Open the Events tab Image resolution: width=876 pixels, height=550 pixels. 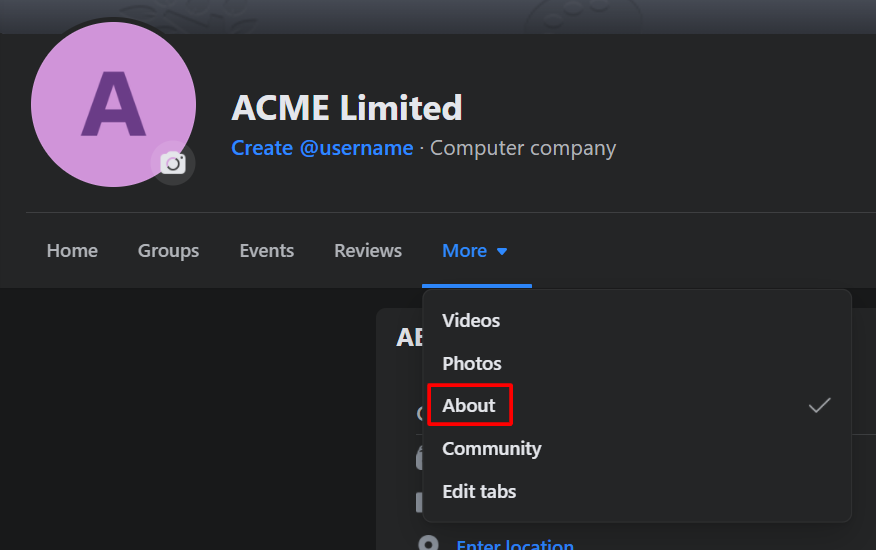266,250
